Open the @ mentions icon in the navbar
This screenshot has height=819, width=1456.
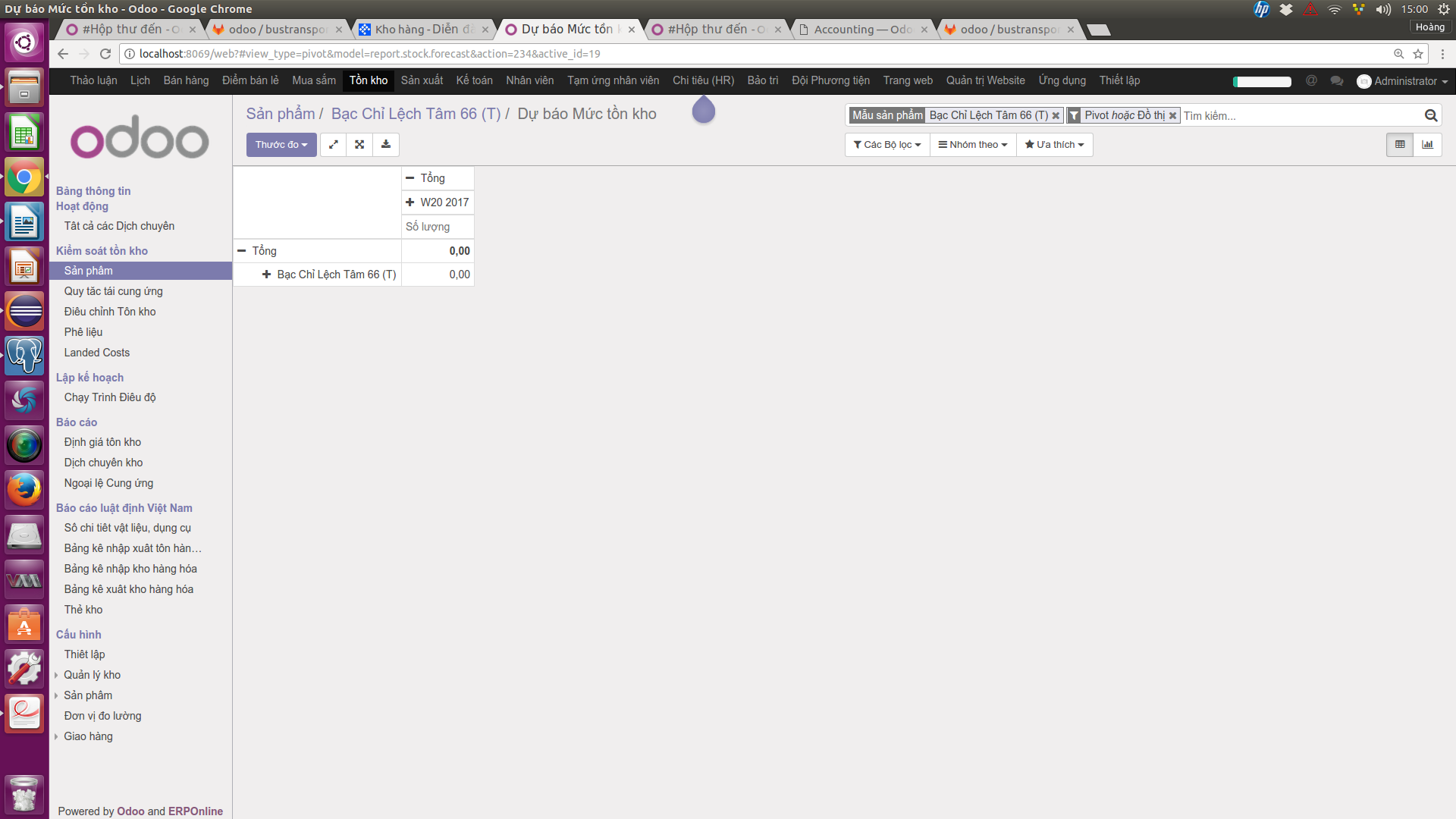click(1311, 80)
